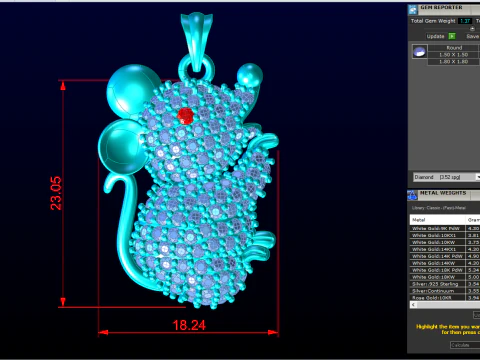Click the Total Gem Weight value field

click(465, 21)
